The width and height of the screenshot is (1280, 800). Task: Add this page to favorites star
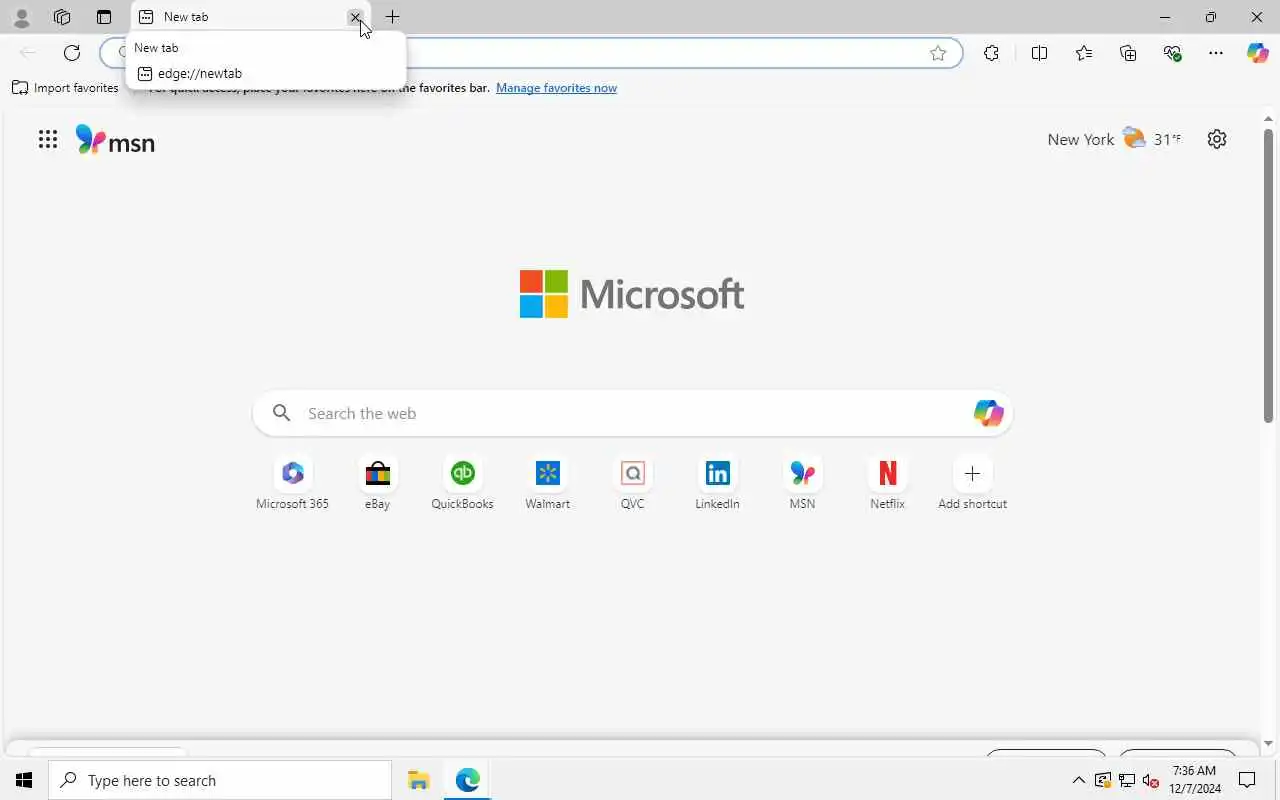[x=938, y=53]
